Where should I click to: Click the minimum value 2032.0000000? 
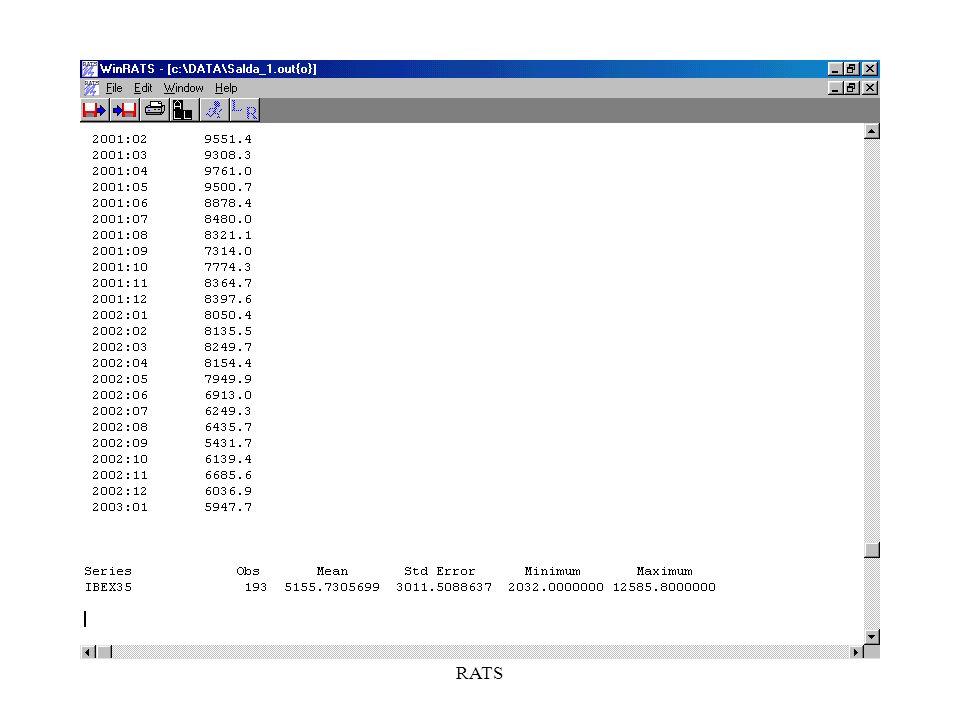pyautogui.click(x=556, y=587)
